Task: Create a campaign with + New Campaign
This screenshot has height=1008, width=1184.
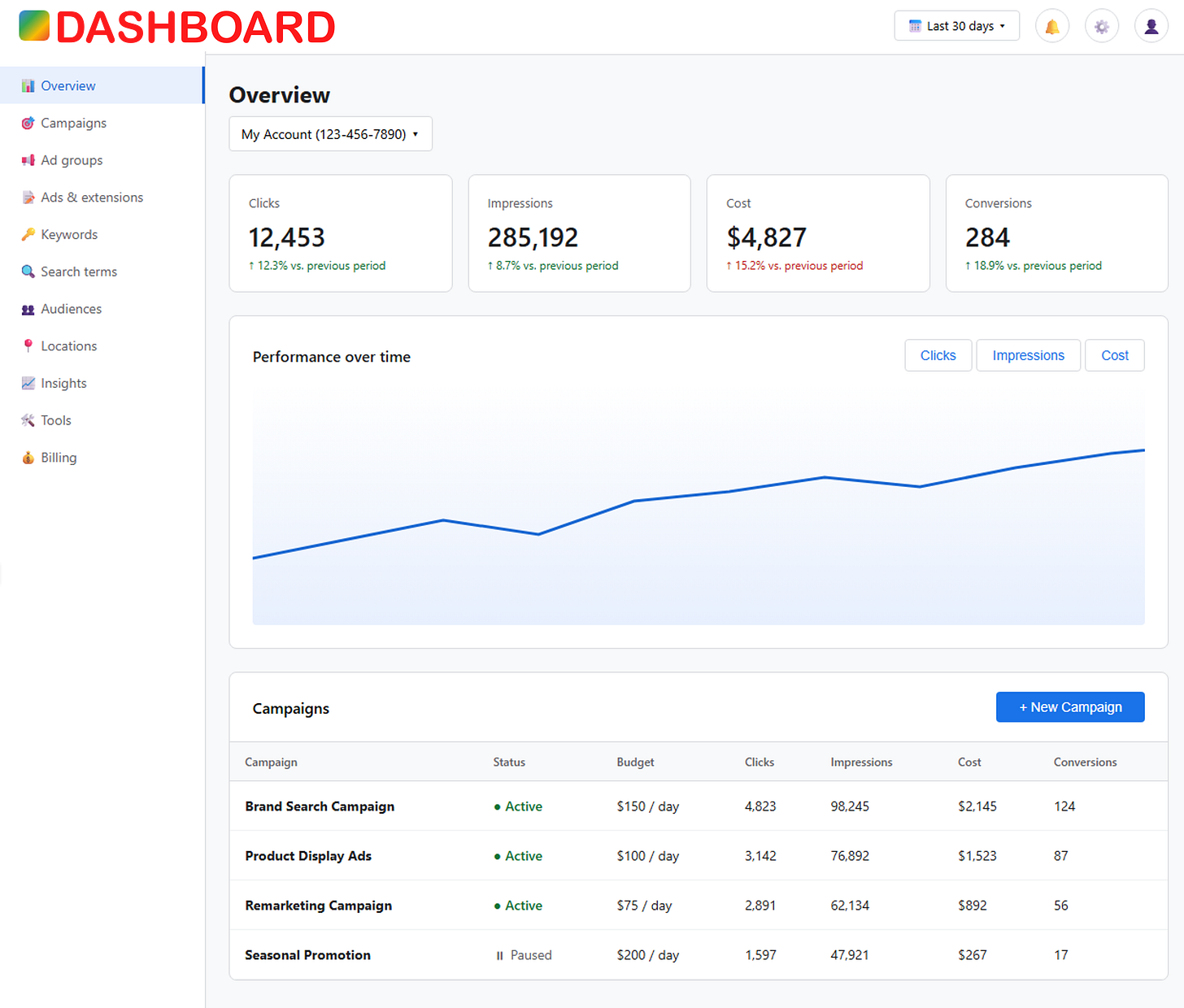Action: click(1070, 707)
